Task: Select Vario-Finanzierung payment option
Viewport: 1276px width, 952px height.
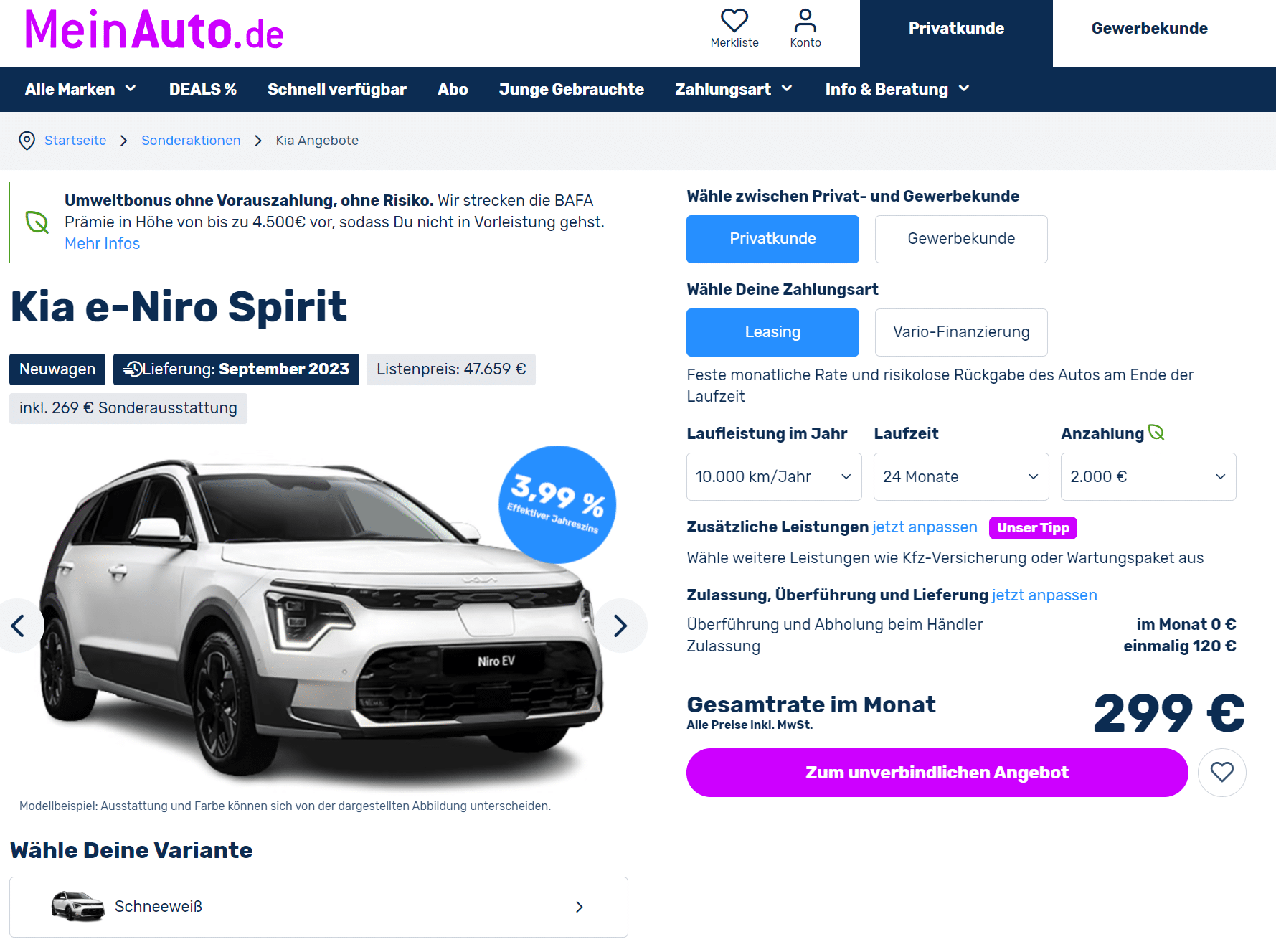Action: [961, 332]
